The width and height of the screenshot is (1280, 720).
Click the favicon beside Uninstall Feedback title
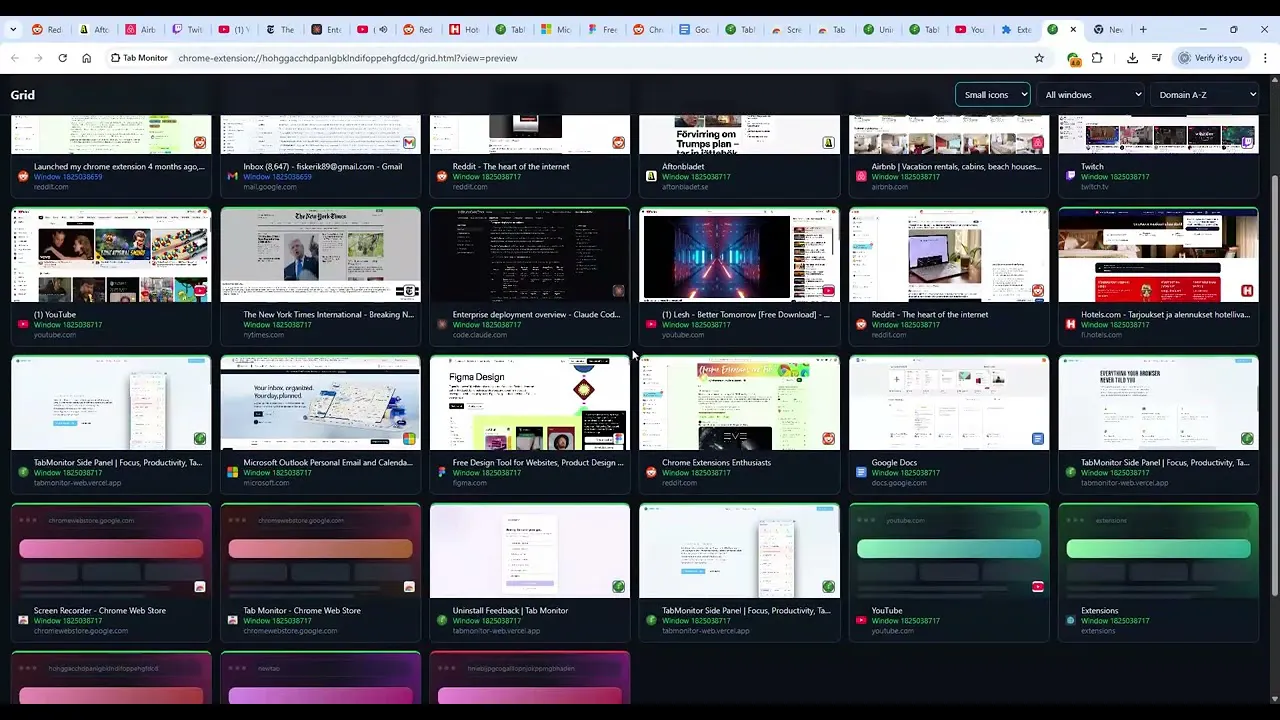(x=442, y=621)
